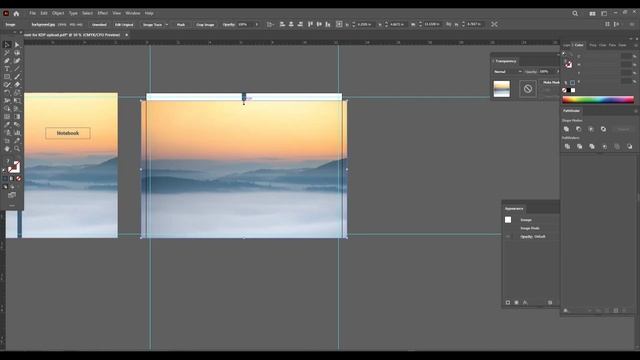Image resolution: width=640 pixels, height=360 pixels.
Task: Click the Home icon in the top bar
Action: pyautogui.click(x=16, y=13)
